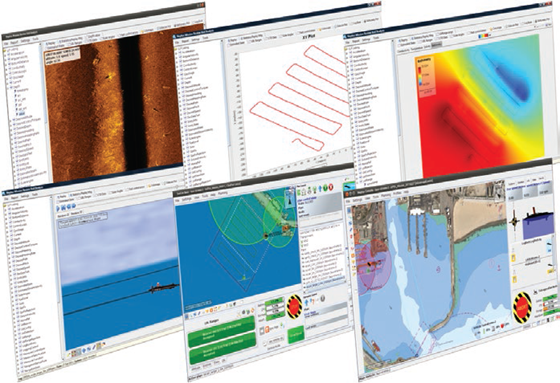Viewport: 560px width, 383px height.
Task: Click the orange icon beside the square icon in the blue-map console
Action: click(x=267, y=330)
